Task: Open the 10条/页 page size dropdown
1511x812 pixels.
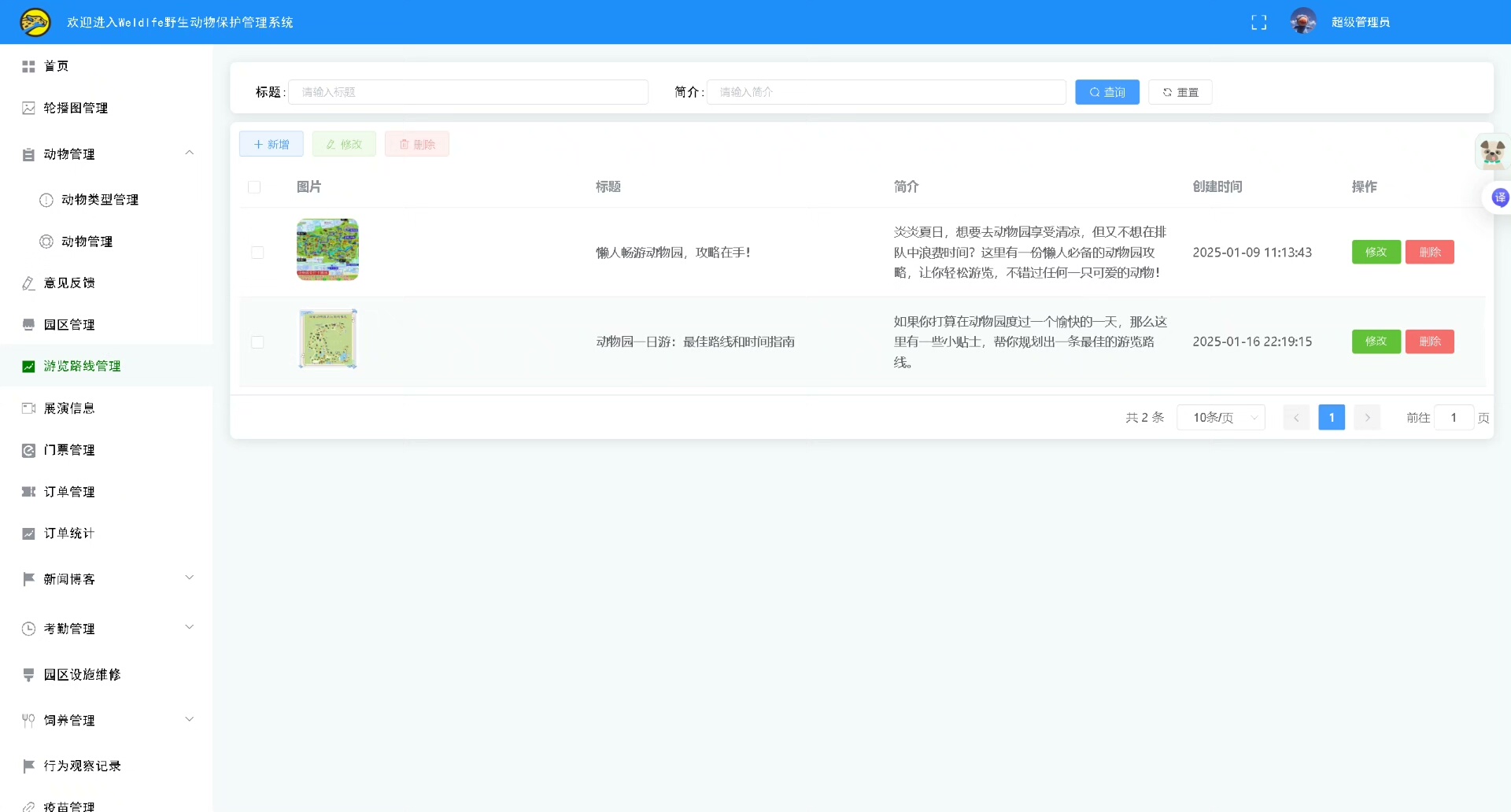Action: pos(1221,418)
